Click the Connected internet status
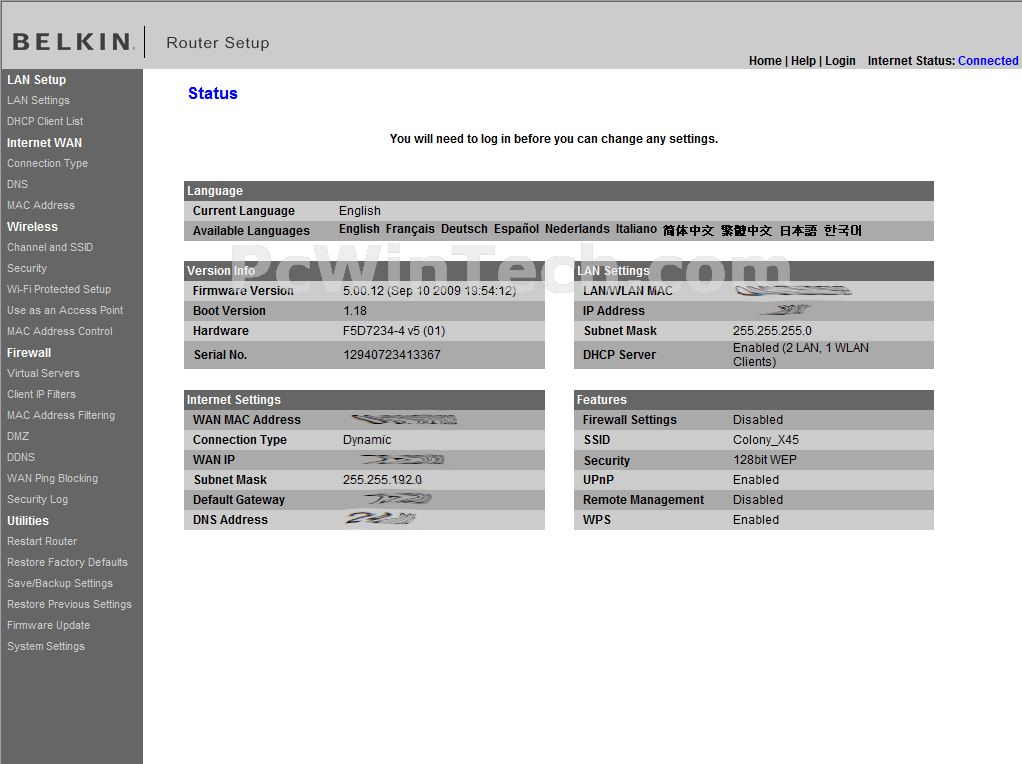The height and width of the screenshot is (764, 1022). coord(988,61)
